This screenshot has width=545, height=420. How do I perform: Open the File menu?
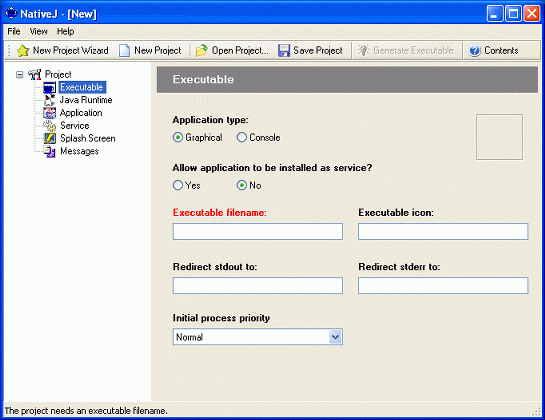pos(14,32)
